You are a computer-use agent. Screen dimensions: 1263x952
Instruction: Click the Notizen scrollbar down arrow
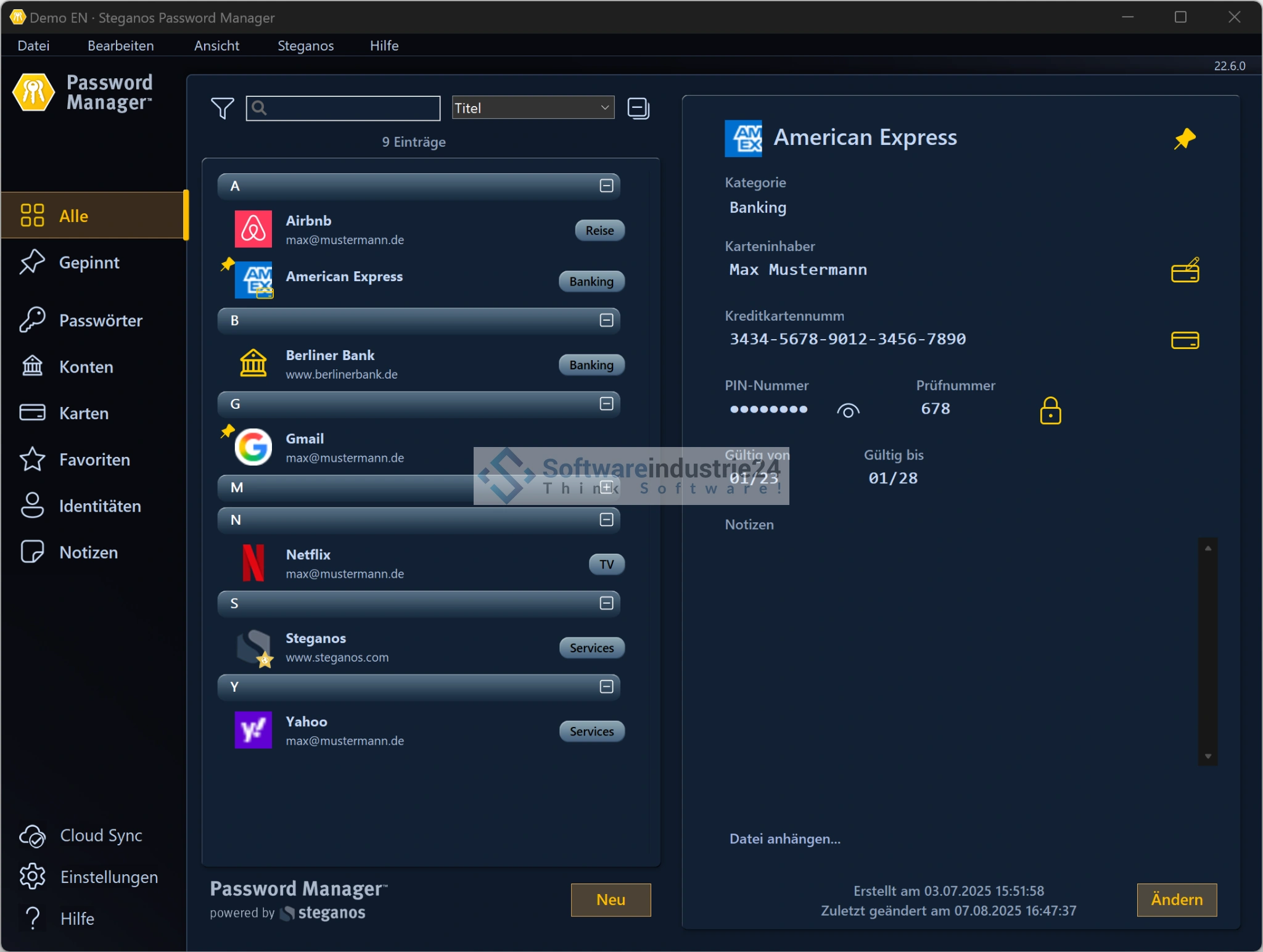(1207, 757)
